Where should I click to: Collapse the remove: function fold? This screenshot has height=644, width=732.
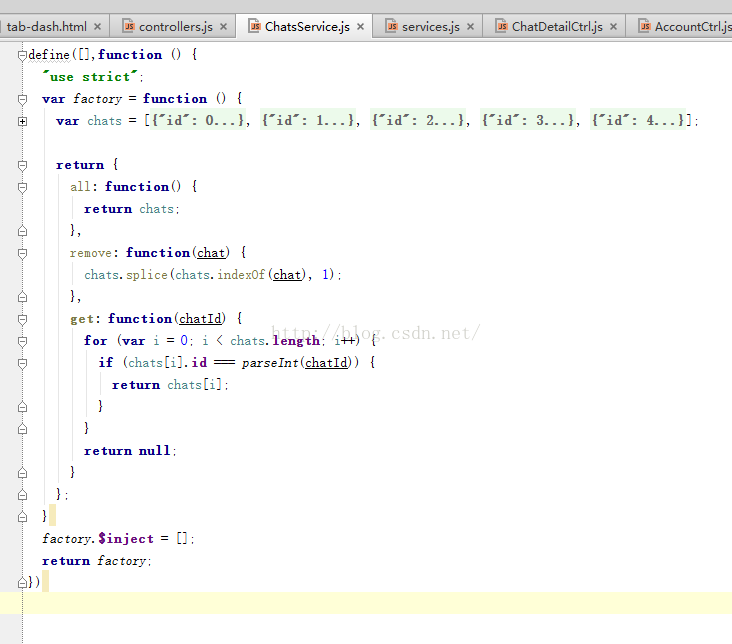pos(22,254)
